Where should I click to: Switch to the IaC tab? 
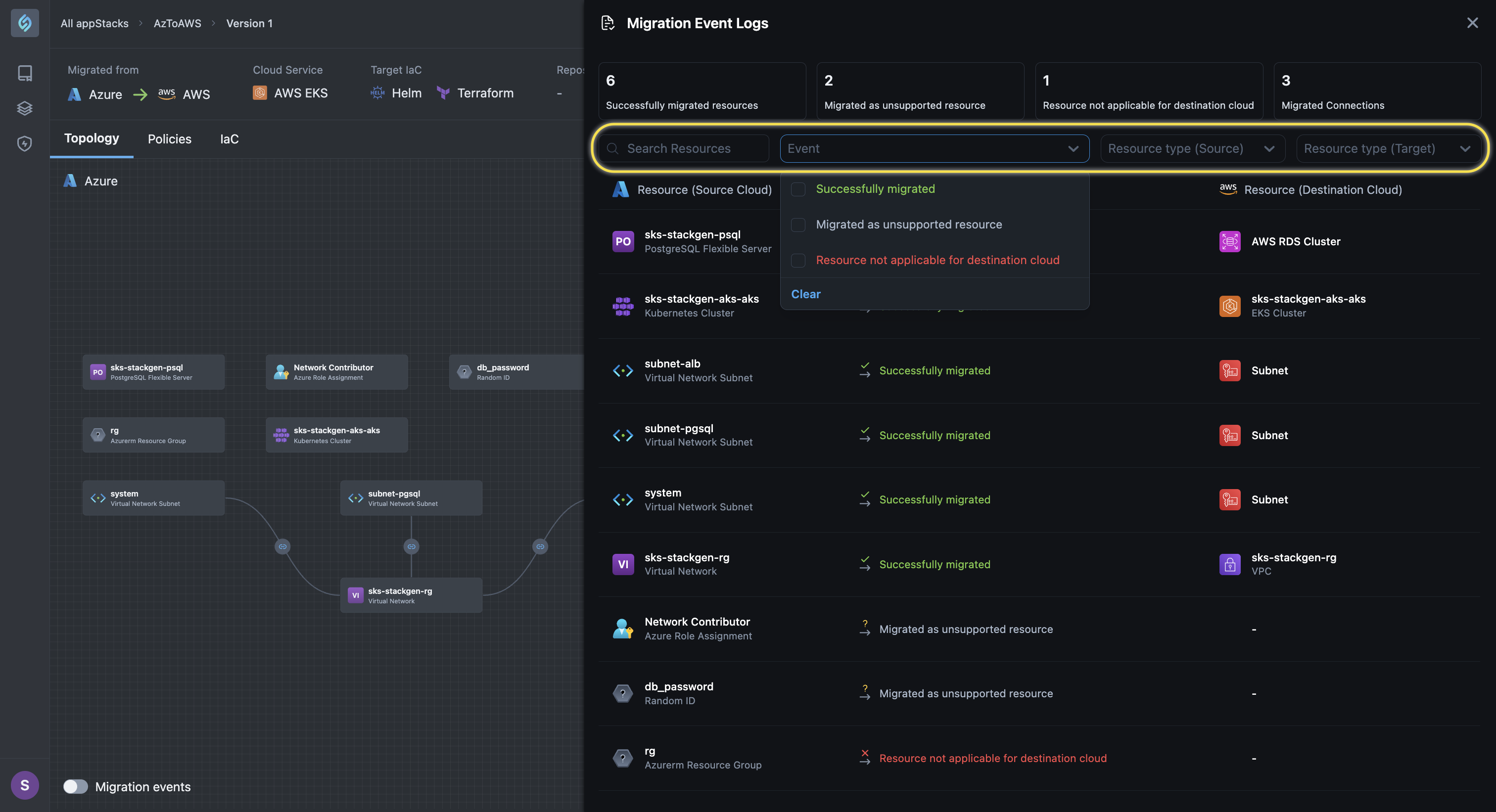tap(229, 139)
